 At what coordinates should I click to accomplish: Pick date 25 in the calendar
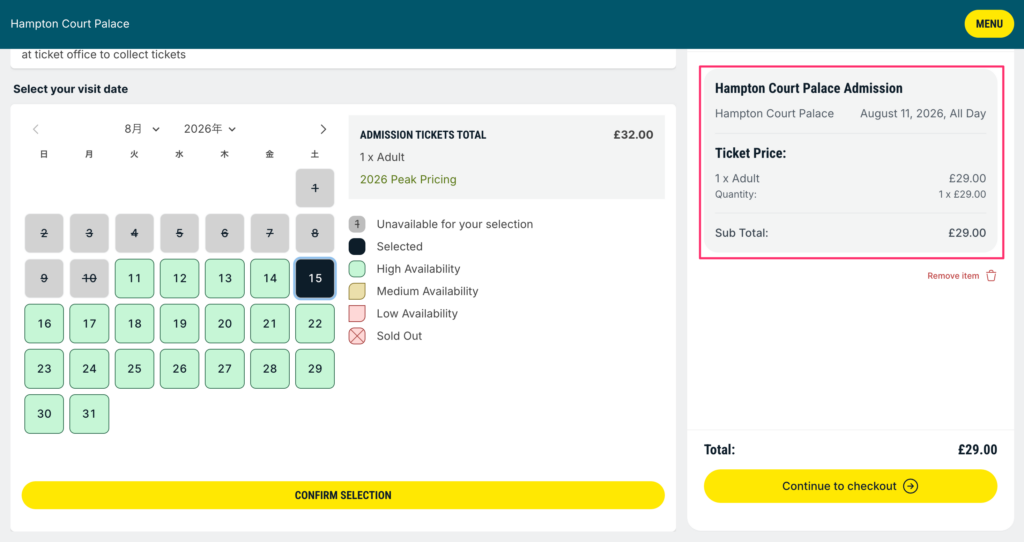click(x=135, y=368)
